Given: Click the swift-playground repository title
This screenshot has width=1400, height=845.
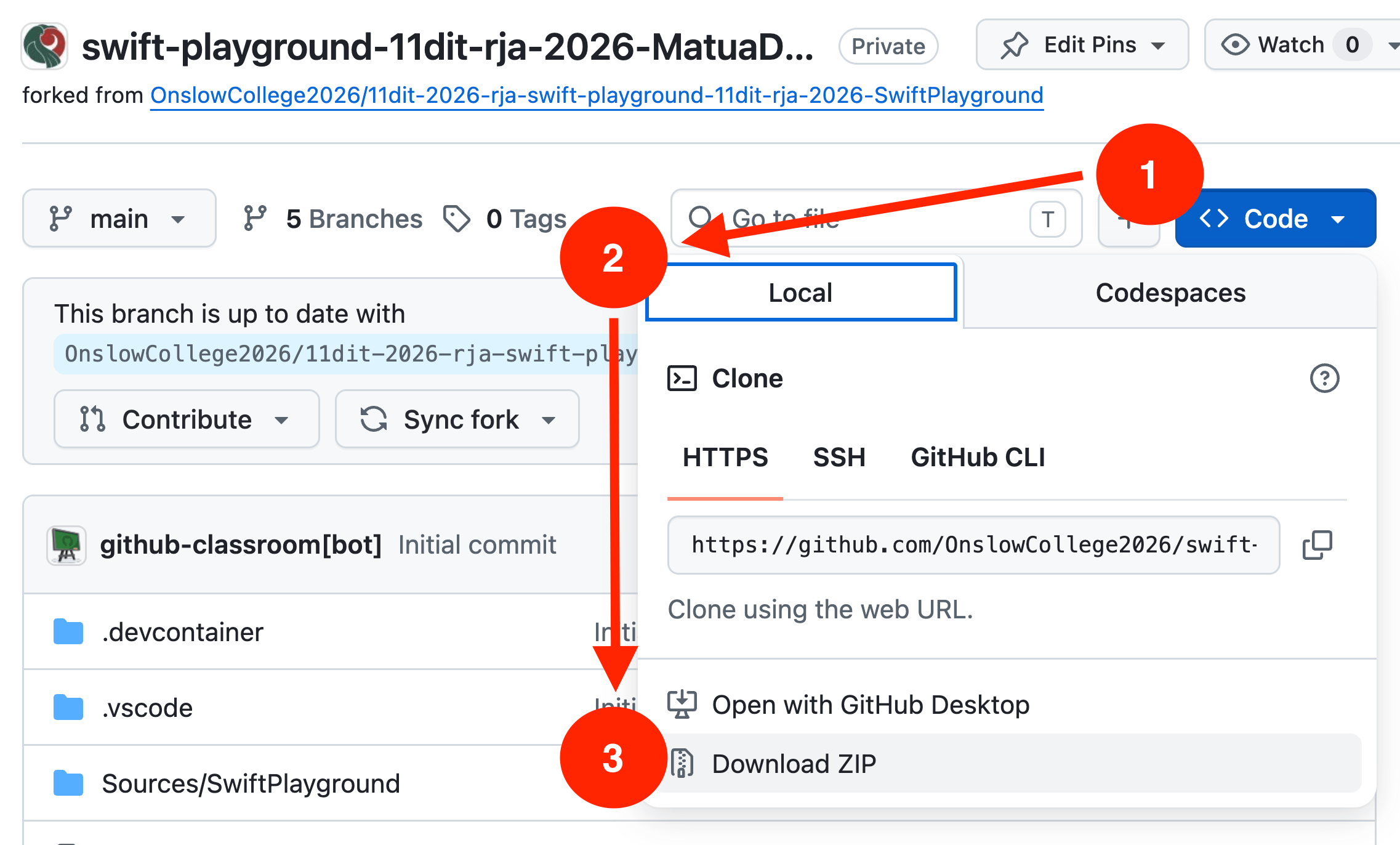Looking at the screenshot, I should 448,47.
